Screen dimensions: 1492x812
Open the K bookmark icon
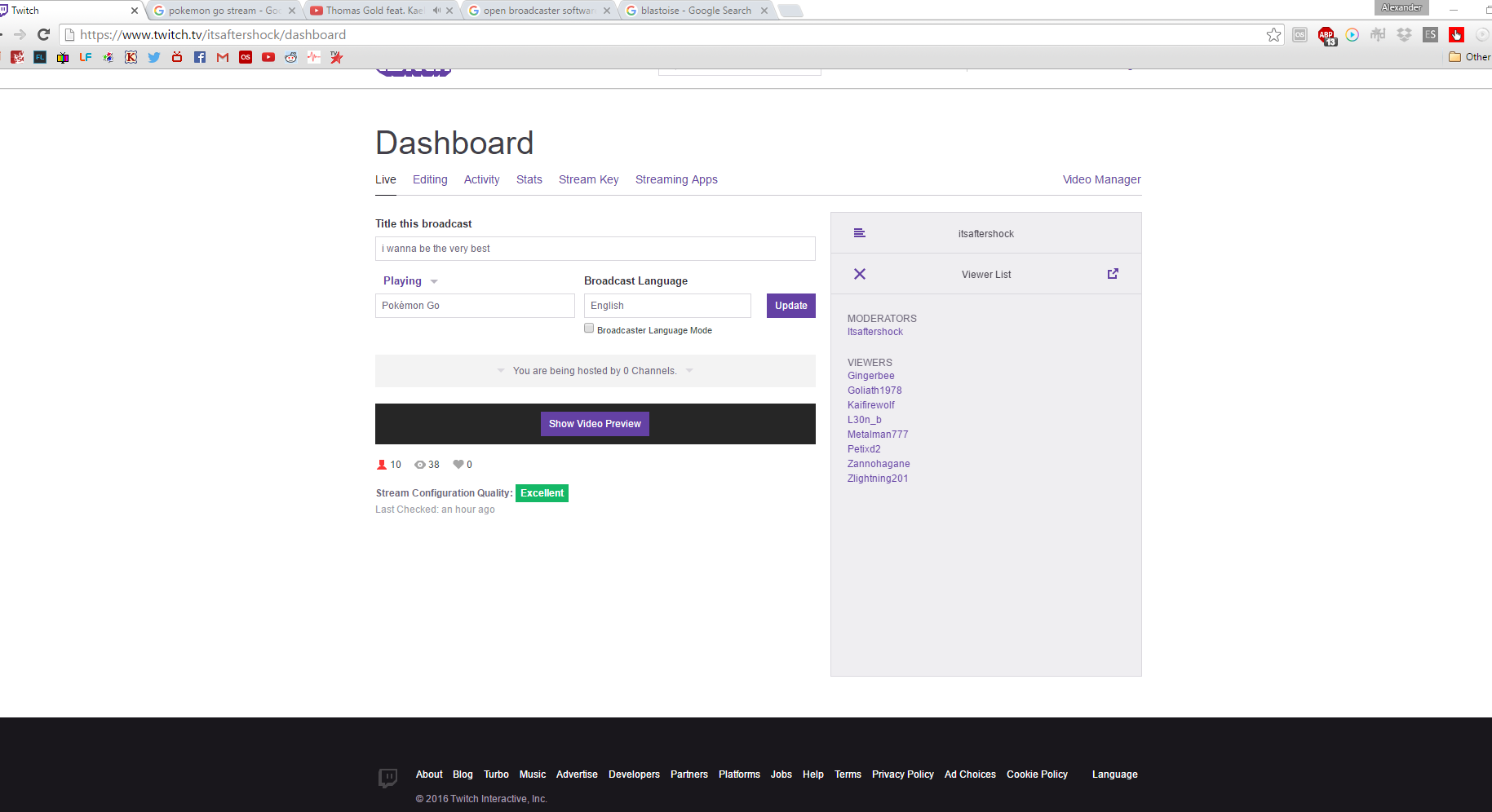pyautogui.click(x=131, y=57)
